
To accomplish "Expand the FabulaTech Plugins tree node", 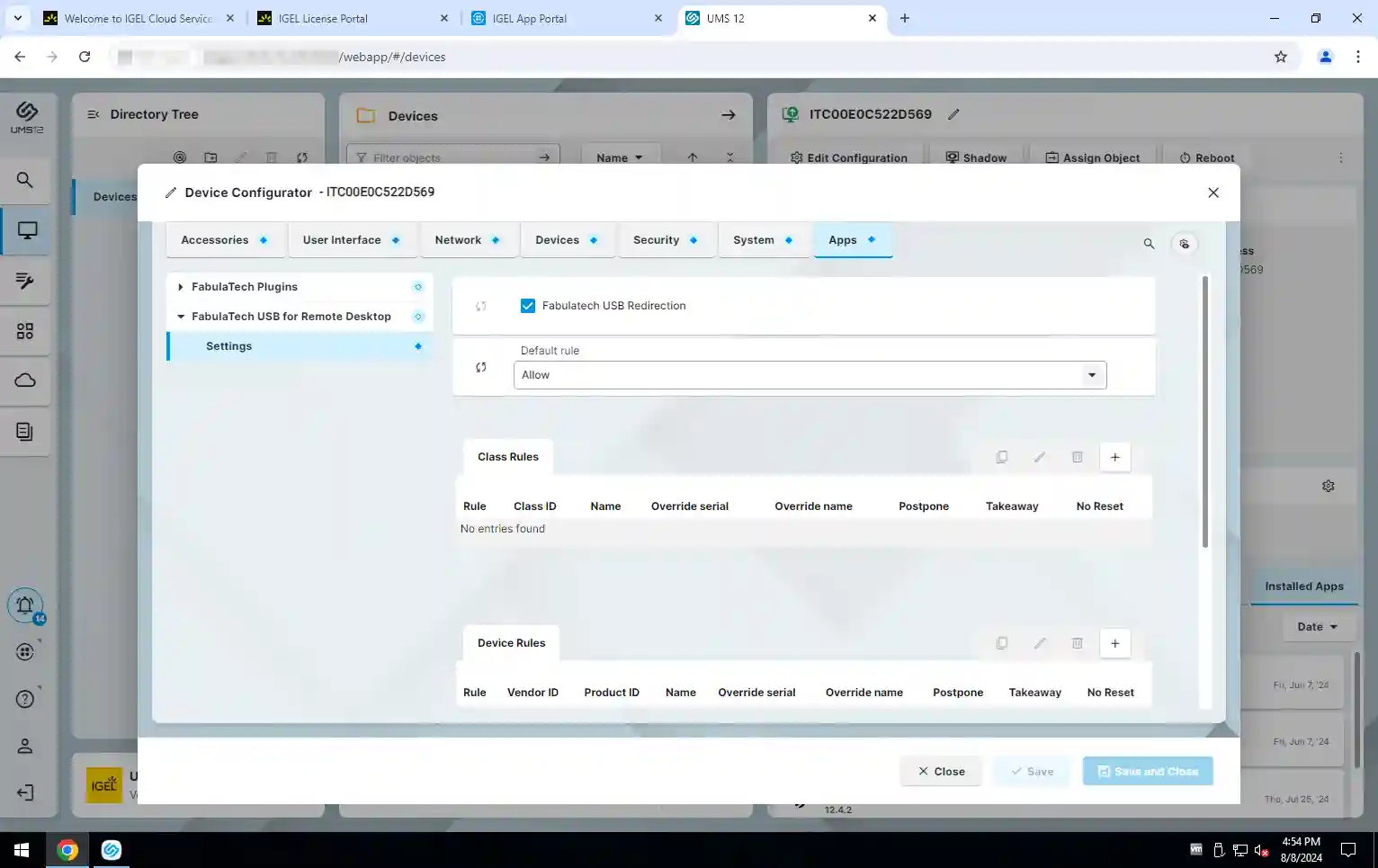I will click(181, 287).
